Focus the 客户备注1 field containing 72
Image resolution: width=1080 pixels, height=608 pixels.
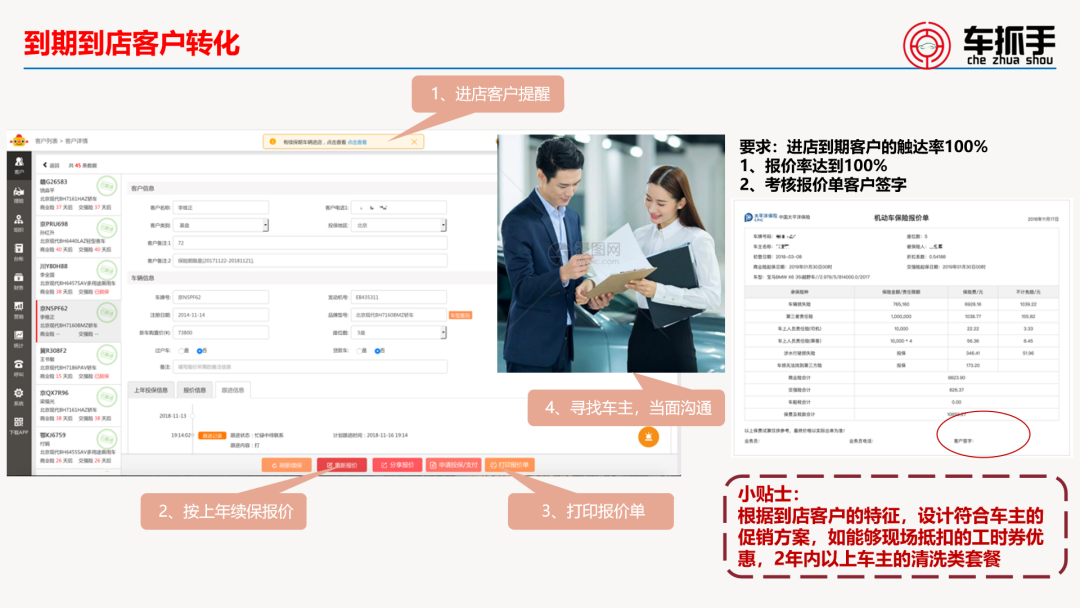coord(310,243)
